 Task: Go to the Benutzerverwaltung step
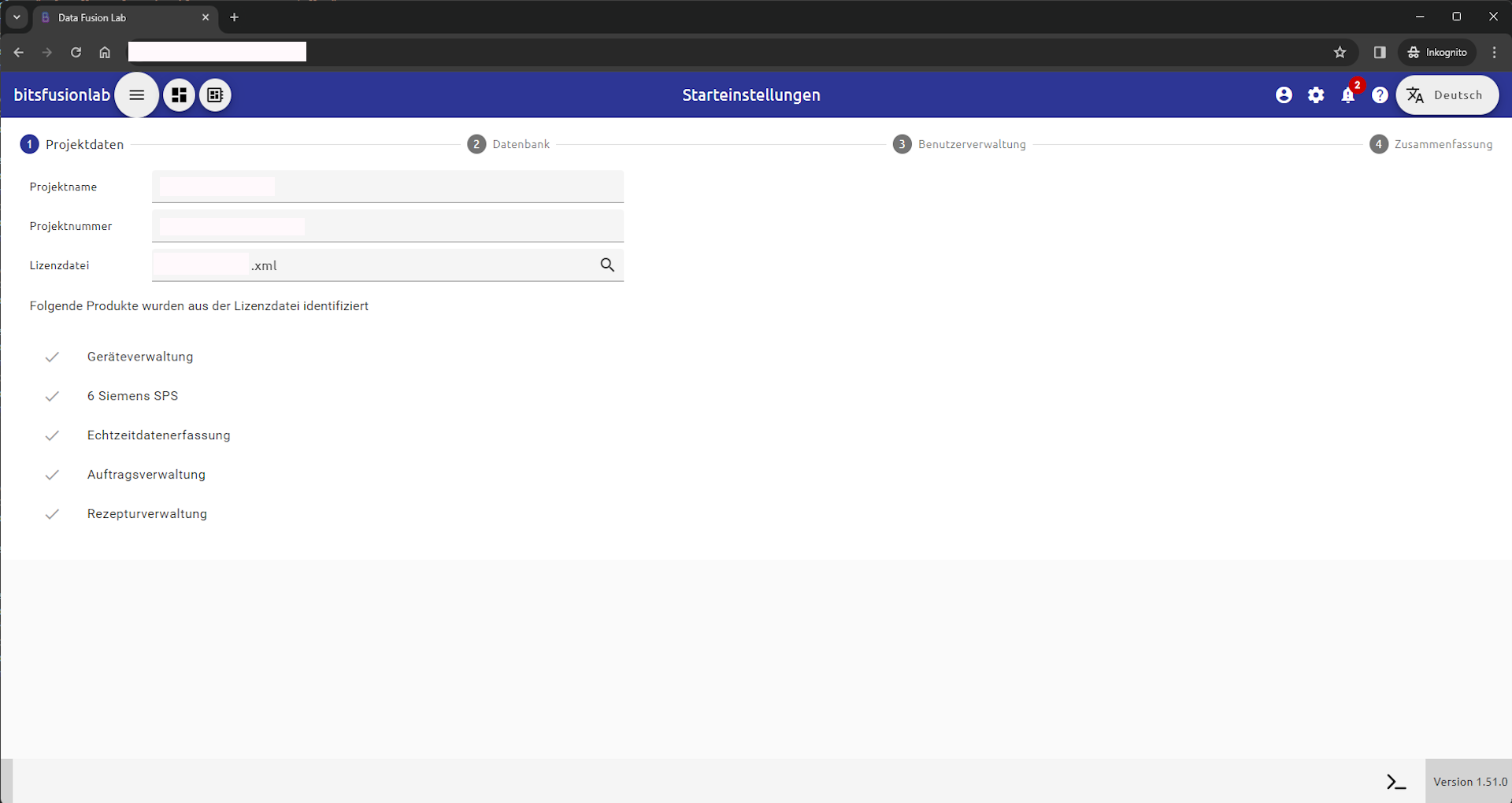pyautogui.click(x=959, y=144)
